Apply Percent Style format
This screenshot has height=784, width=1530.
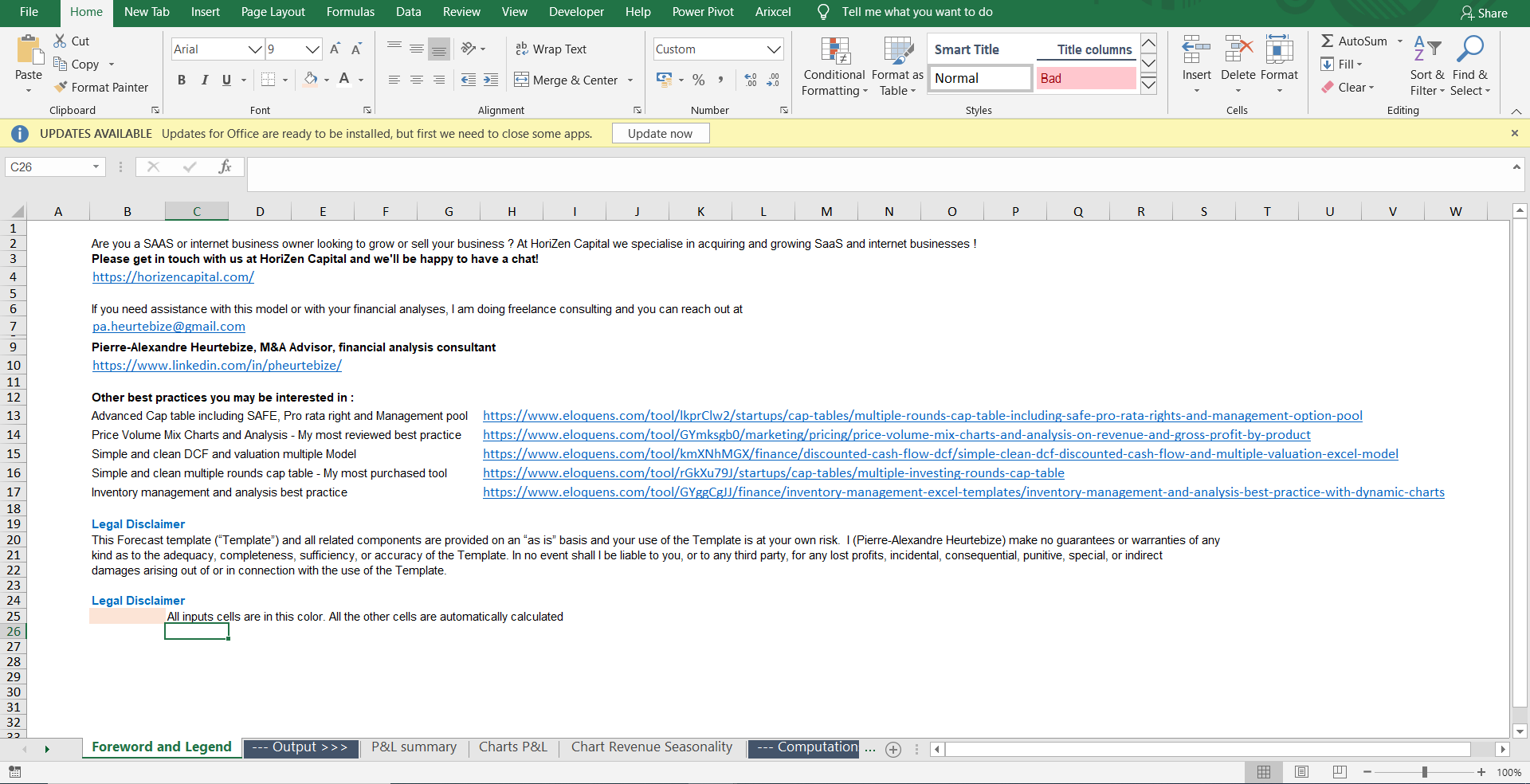[x=699, y=80]
